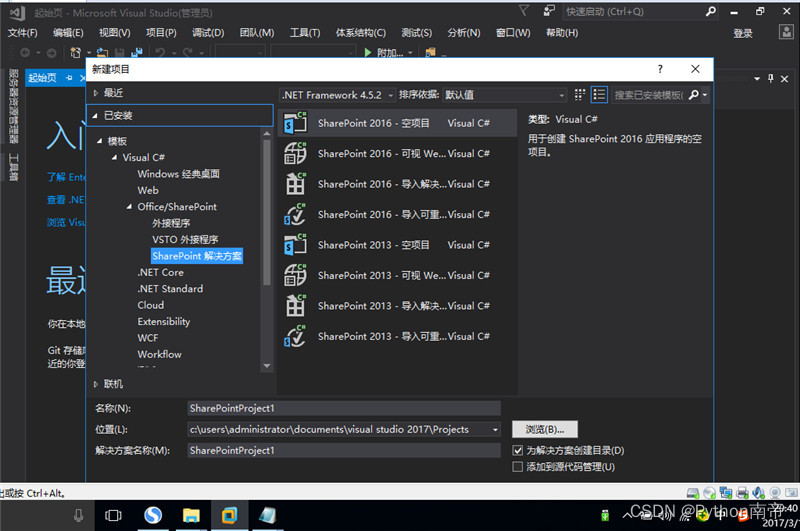Open the .NET Framework 4.5.2 dropdown
Image resolution: width=800 pixels, height=531 pixels.
[x=338, y=95]
